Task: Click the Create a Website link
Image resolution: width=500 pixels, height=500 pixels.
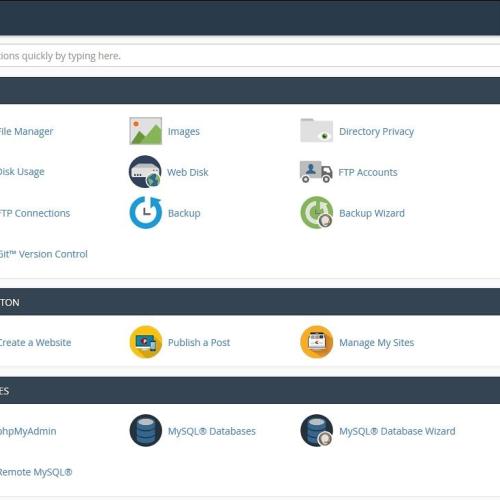Action: pyautogui.click(x=35, y=342)
